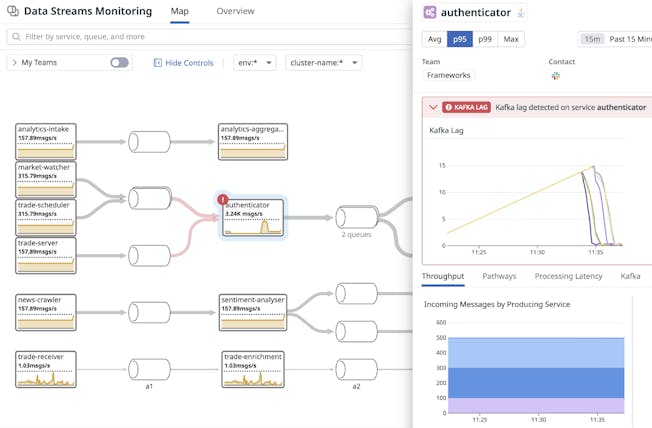Image resolution: width=652 pixels, height=428 pixels.
Task: Select the a1 queue cylinder
Action: pos(149,368)
